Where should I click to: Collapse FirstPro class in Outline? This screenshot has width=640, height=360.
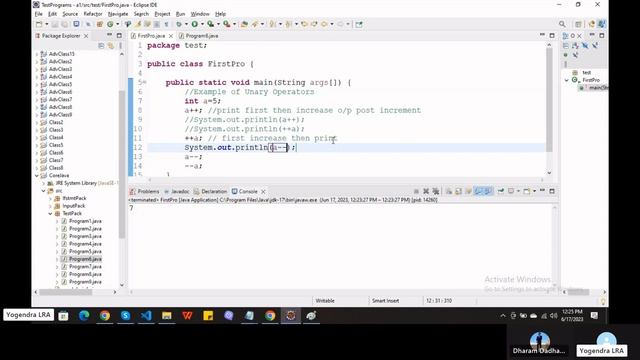pyautogui.click(x=567, y=80)
